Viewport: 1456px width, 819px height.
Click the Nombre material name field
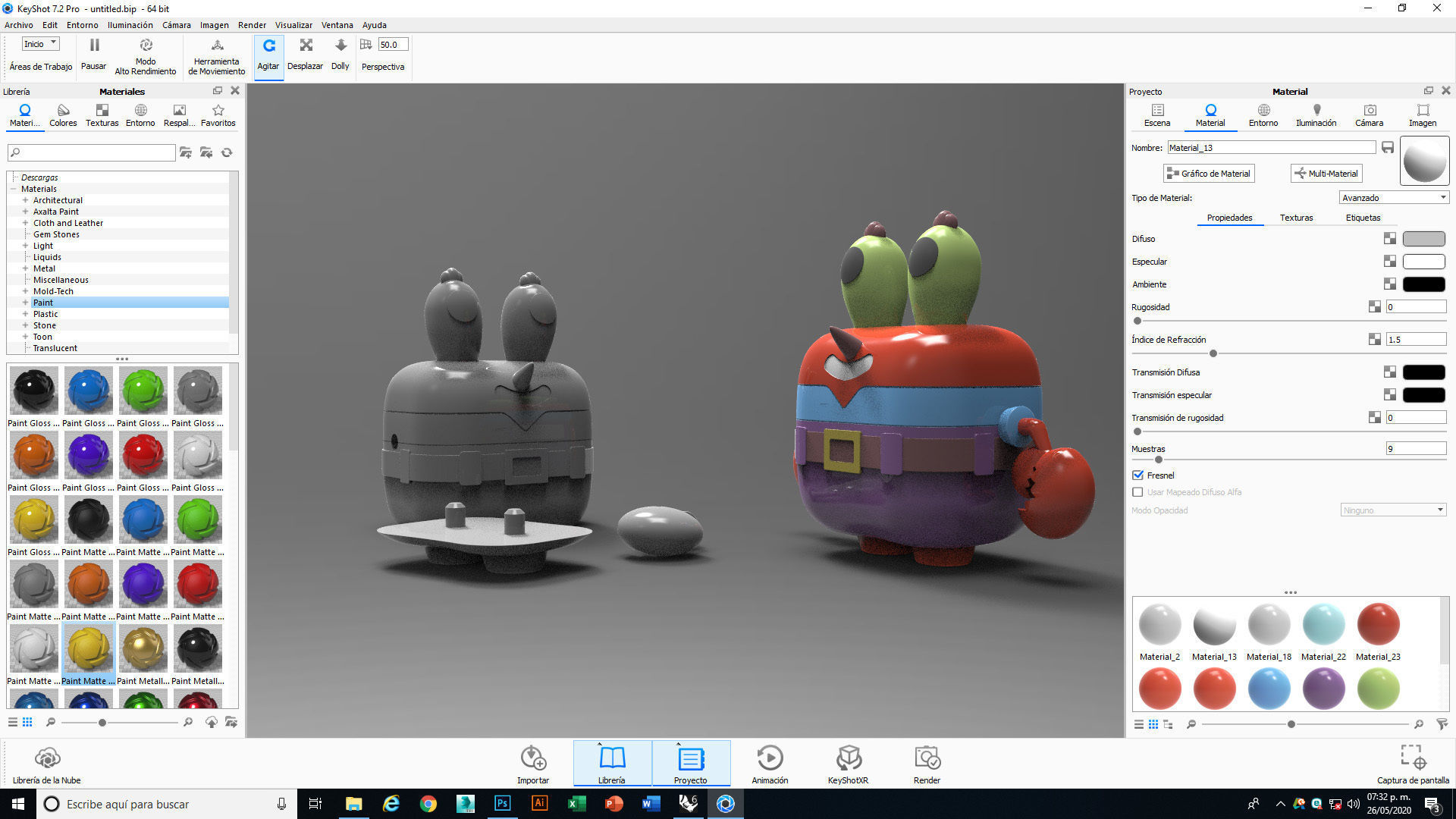pos(1272,147)
